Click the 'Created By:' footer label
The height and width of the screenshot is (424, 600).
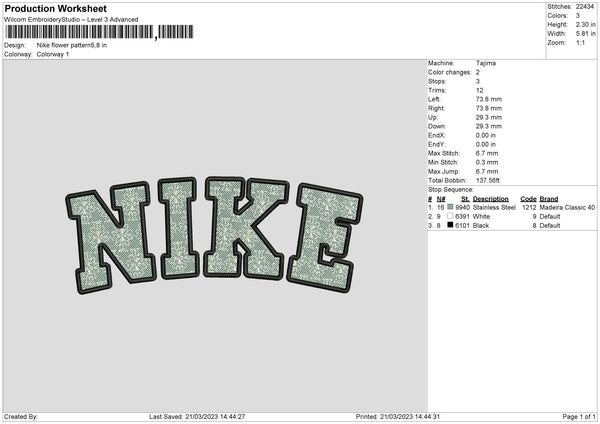[x=21, y=416]
